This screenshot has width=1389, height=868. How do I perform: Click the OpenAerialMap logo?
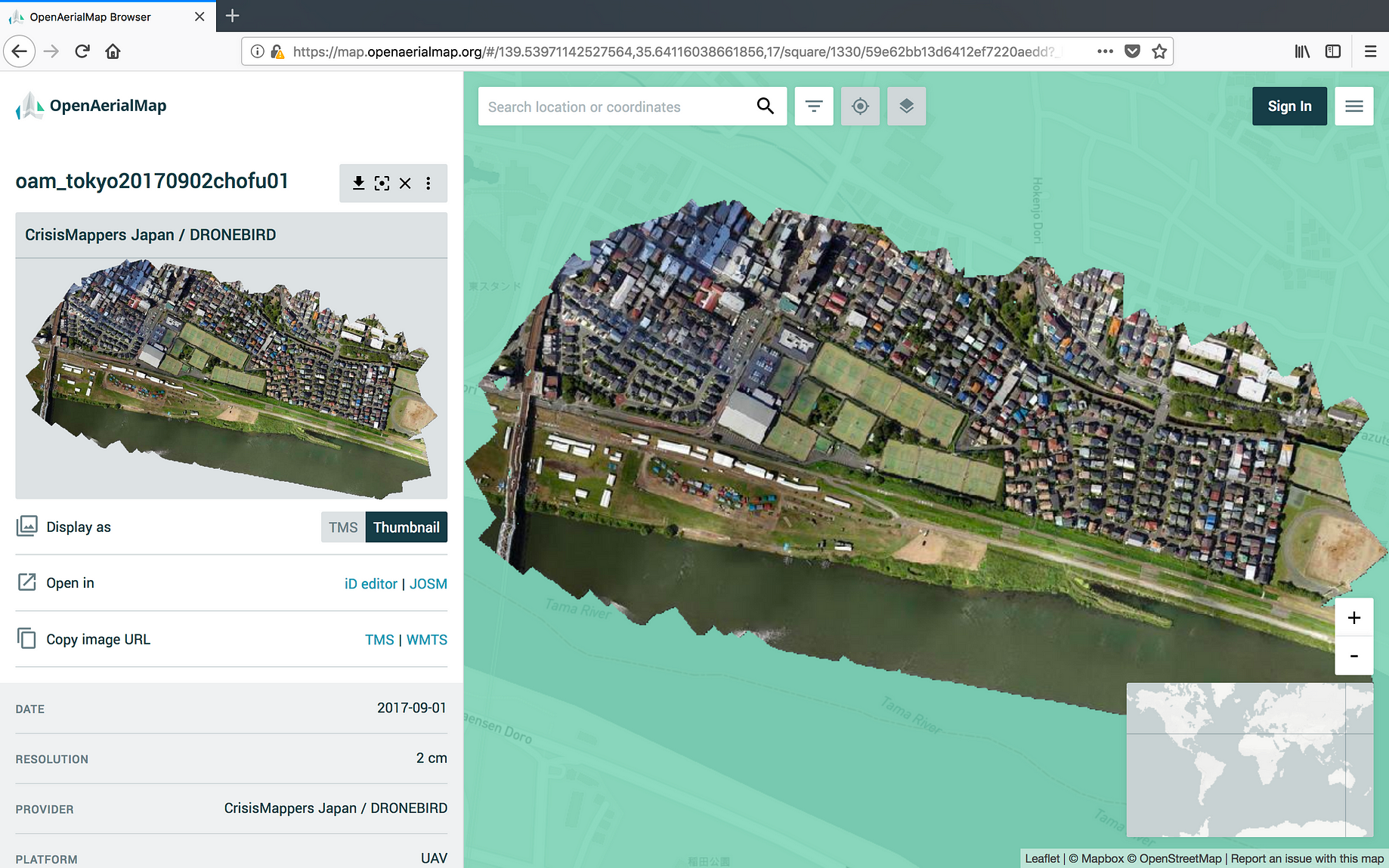91,106
